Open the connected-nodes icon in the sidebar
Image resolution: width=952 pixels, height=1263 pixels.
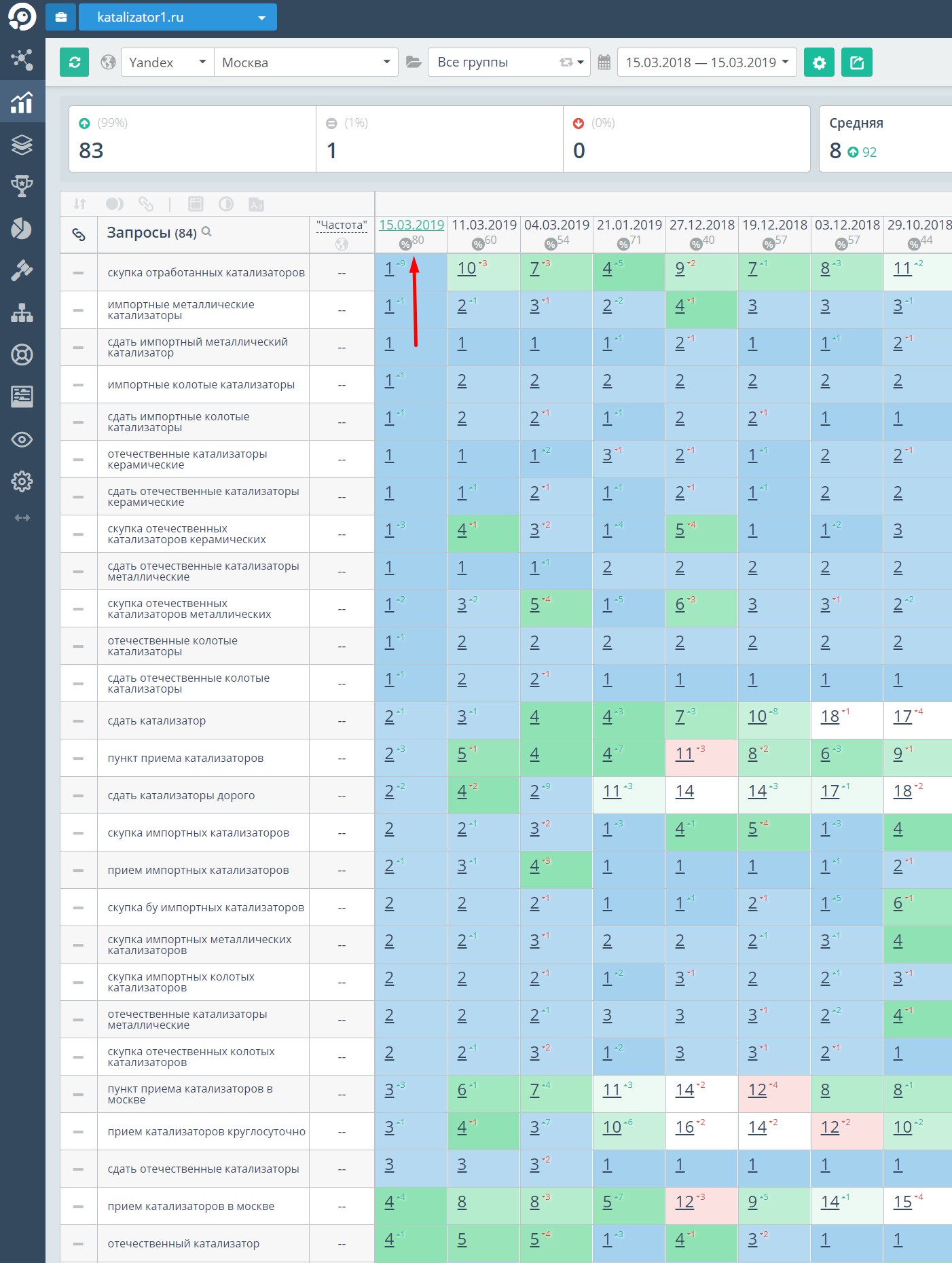pos(22,60)
